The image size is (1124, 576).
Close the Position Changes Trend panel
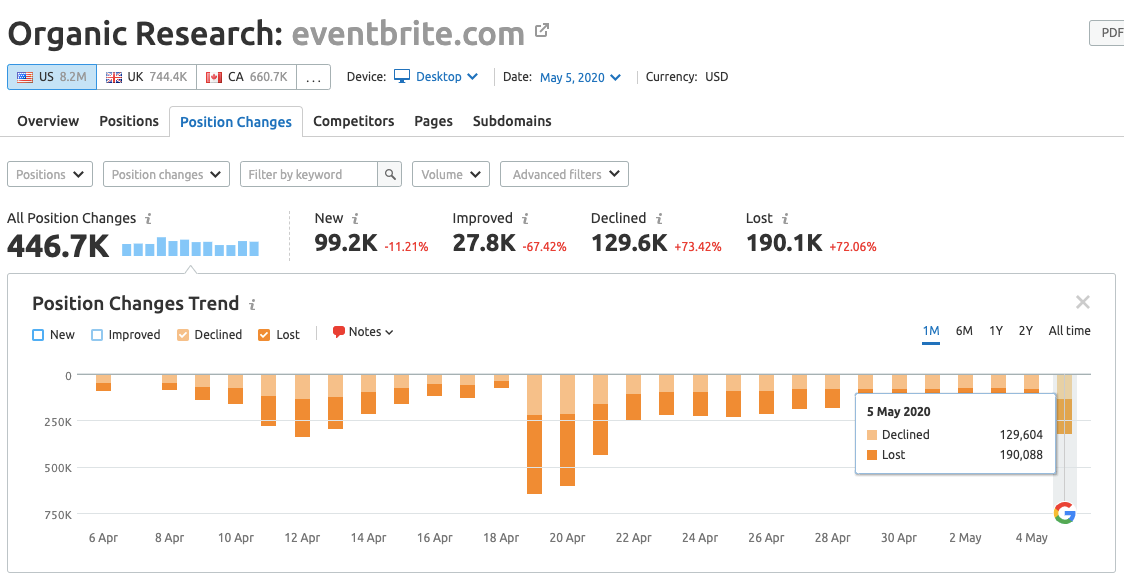click(1082, 302)
